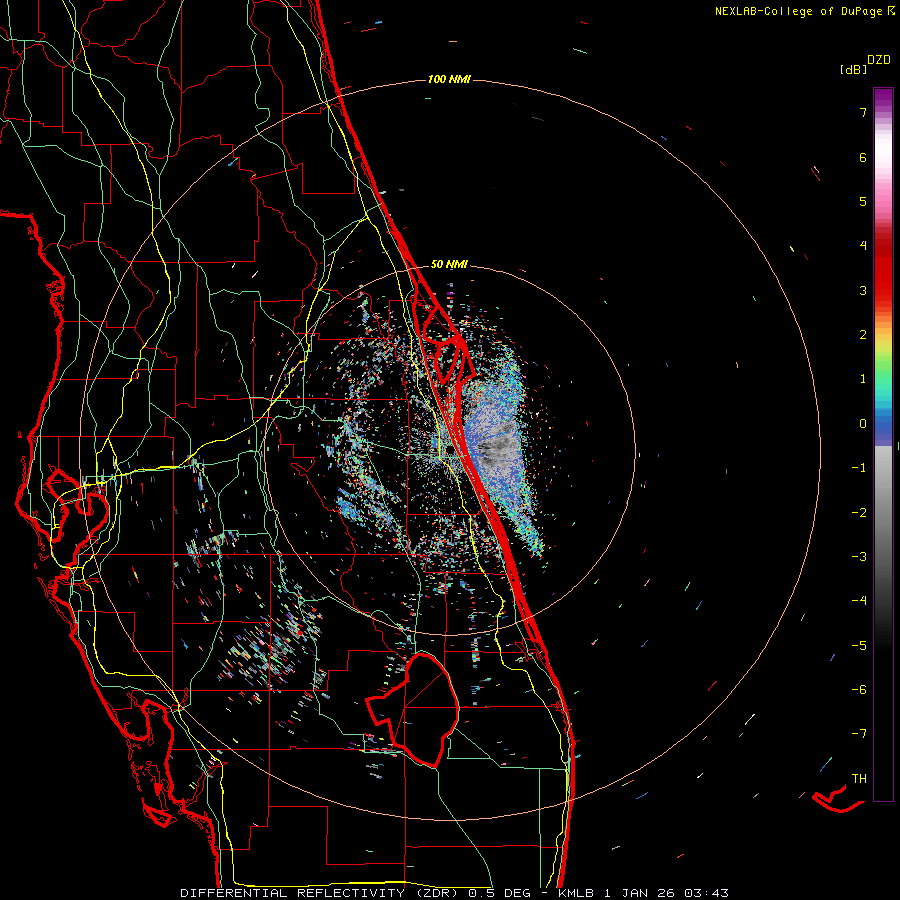
Task: Click DIFFERENTIAL REFLECTIVITY in the bottom caption
Action: coord(292,893)
